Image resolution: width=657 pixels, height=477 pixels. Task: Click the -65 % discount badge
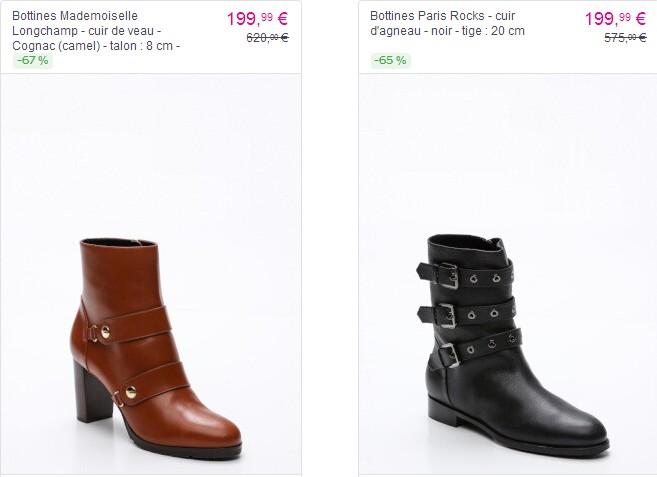coord(390,60)
